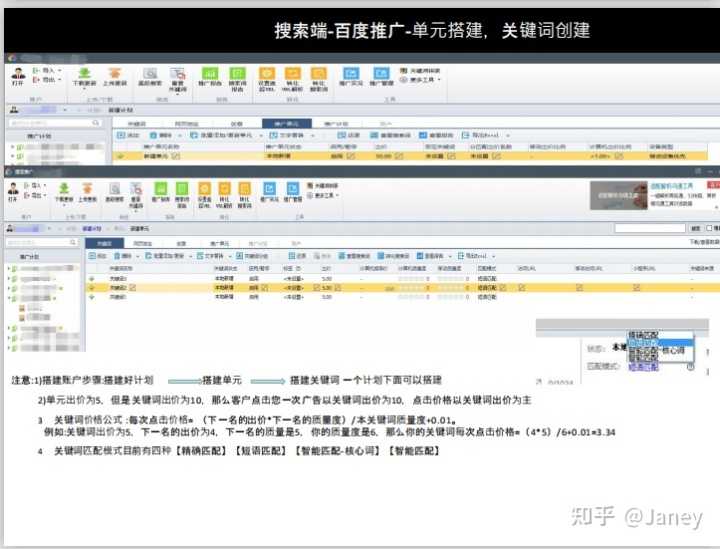Viewport: 720px width, 549px height.
Task: Open 导入 import dropdown in upper window
Action: (47, 70)
